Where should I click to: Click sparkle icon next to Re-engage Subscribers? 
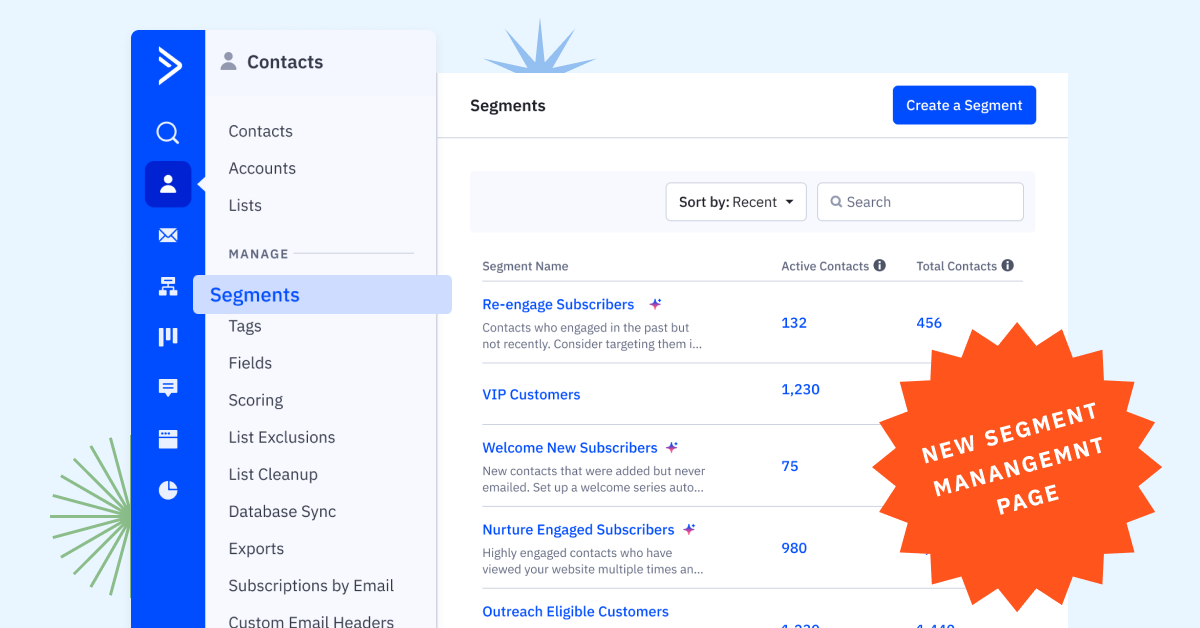[x=655, y=304]
